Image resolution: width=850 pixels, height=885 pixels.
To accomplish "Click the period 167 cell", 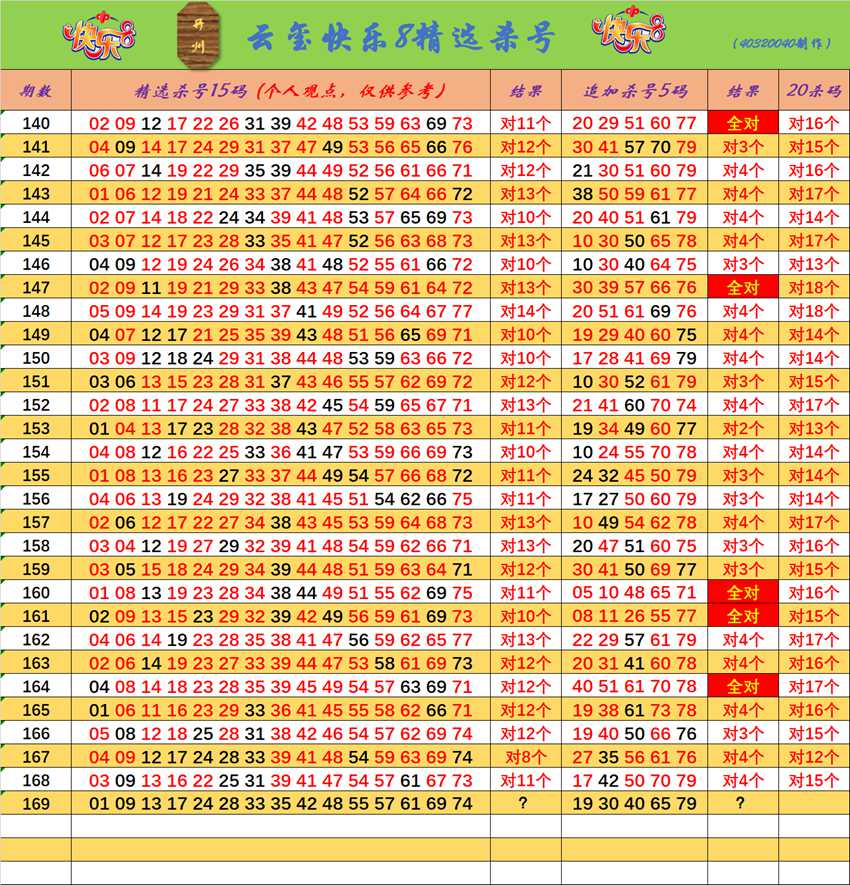I will pos(36,757).
